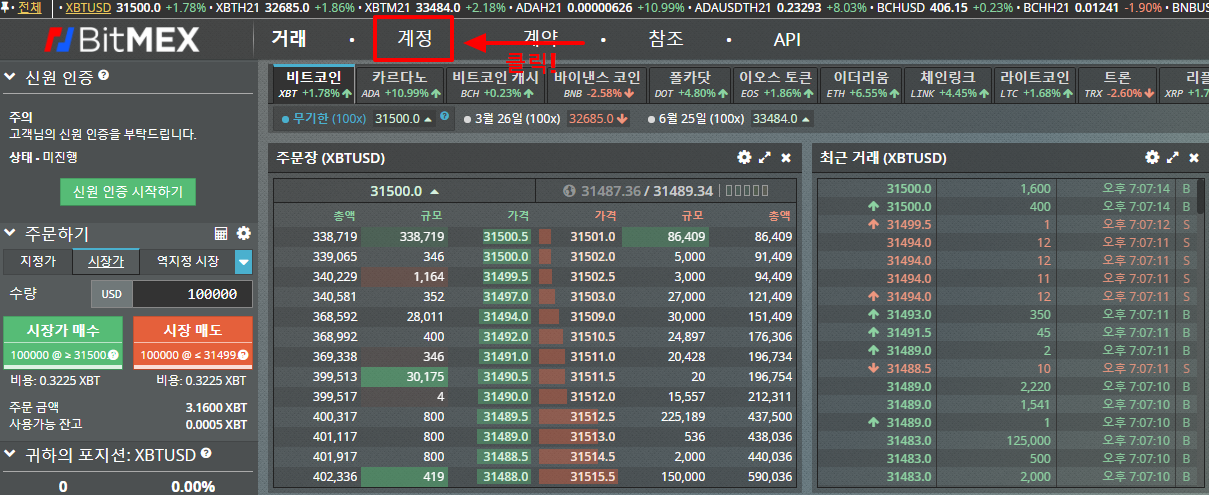
Task: Select the 역지정 시장 order tab
Action: point(187,262)
